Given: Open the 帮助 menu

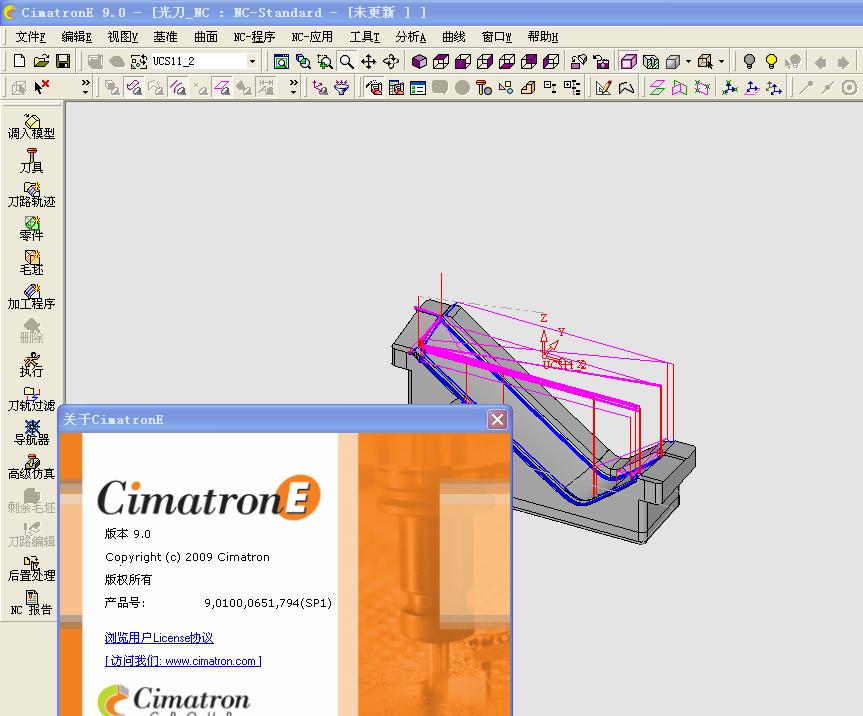Looking at the screenshot, I should pos(543,37).
